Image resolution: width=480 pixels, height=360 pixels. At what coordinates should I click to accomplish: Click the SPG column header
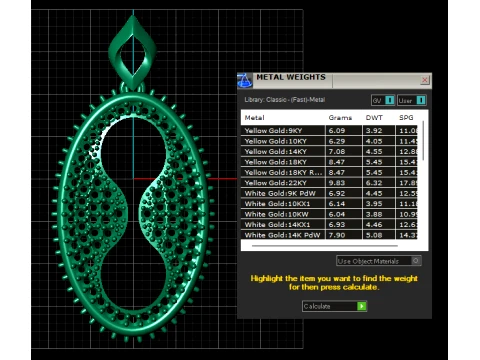pyautogui.click(x=406, y=118)
